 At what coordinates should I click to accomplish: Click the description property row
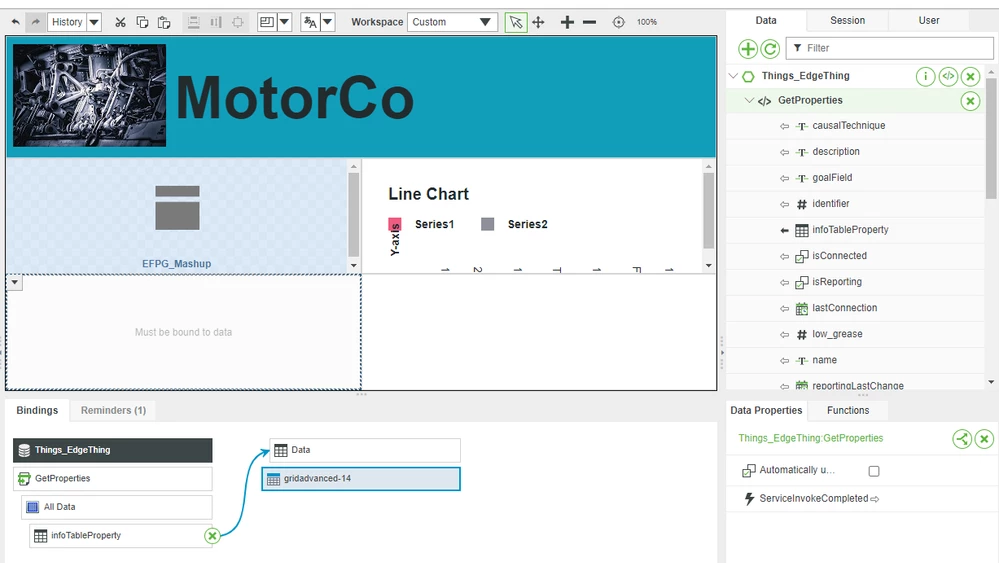[x=856, y=152]
